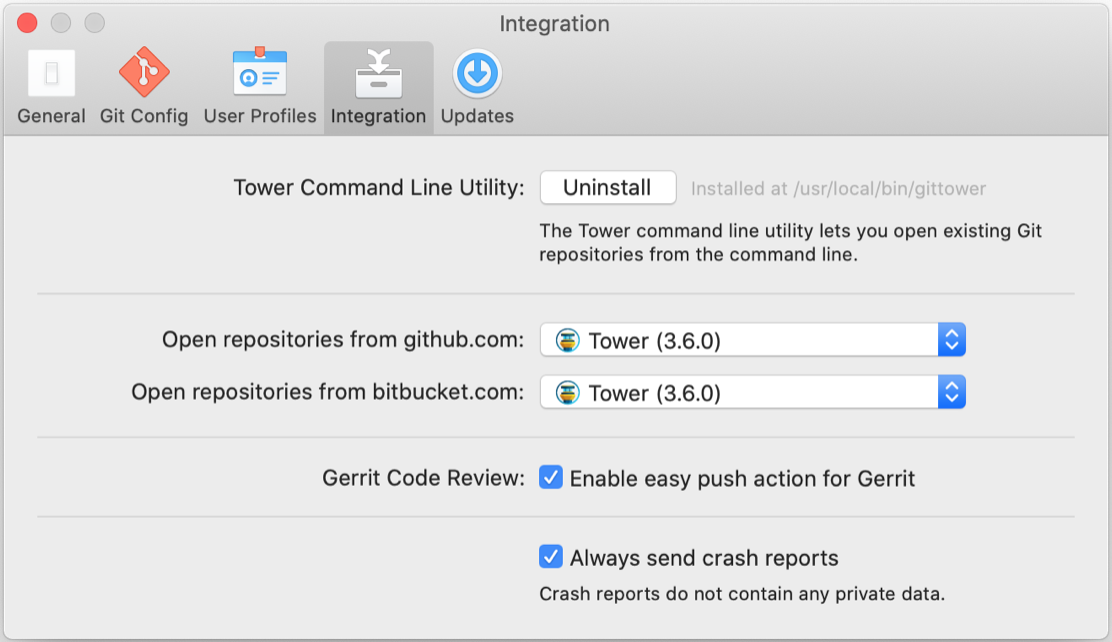This screenshot has width=1112, height=642.
Task: Click the 'Integration' window title bar text
Action: point(554,23)
